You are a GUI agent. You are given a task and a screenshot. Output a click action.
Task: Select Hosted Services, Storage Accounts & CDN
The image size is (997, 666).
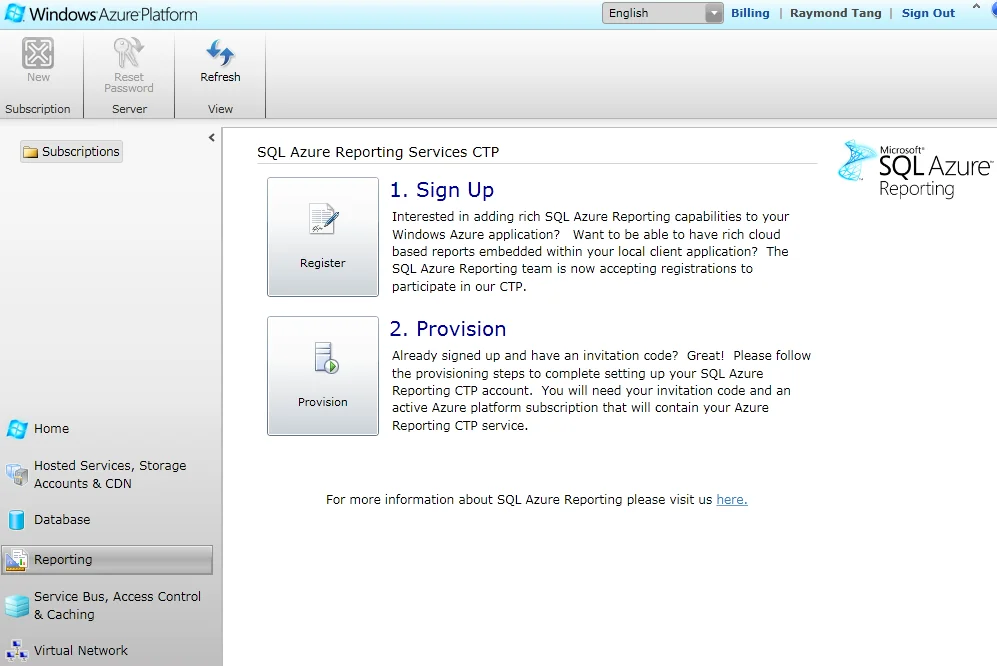coord(109,474)
